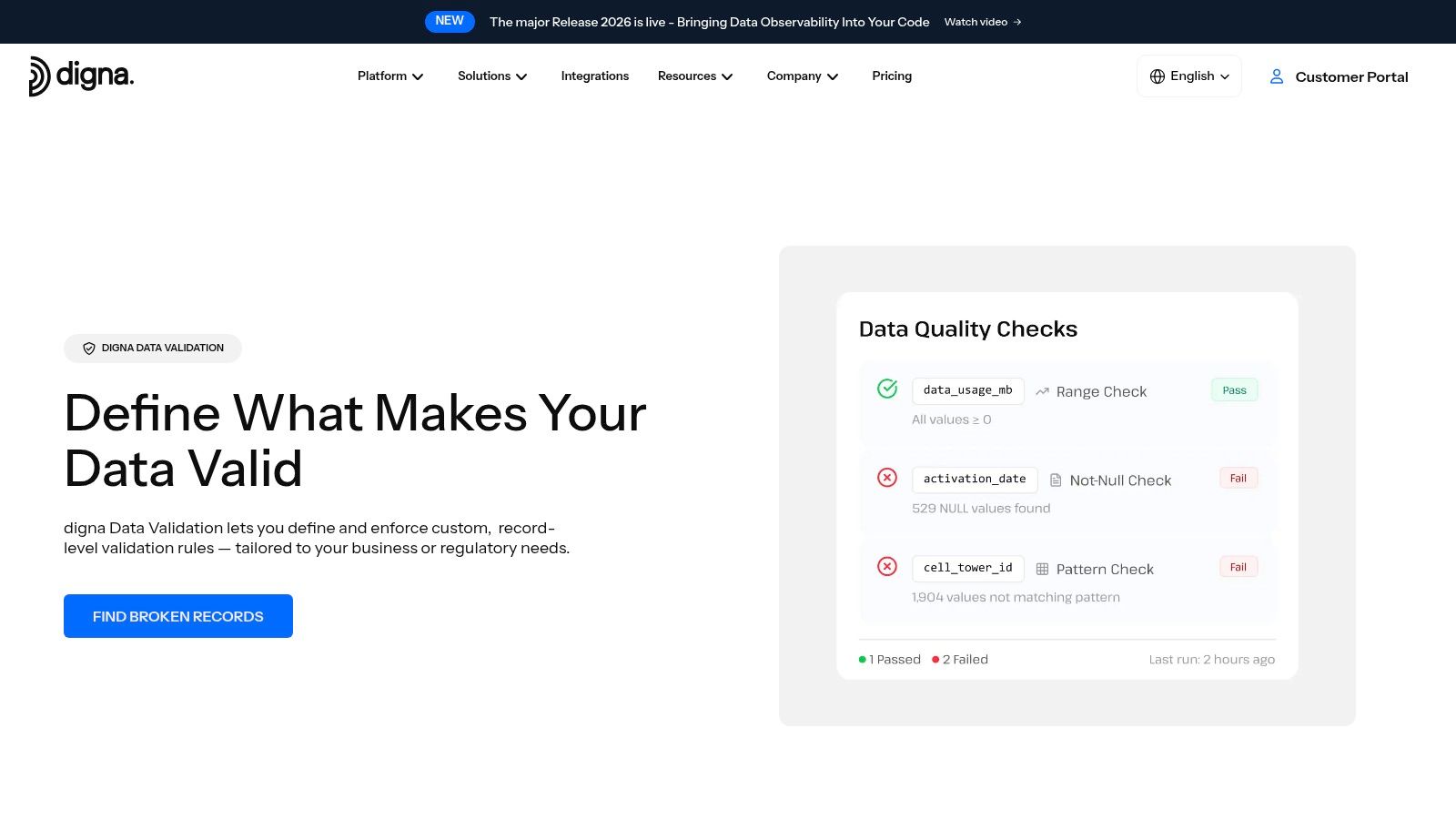Click the Fail badge for activation_date

click(1239, 478)
